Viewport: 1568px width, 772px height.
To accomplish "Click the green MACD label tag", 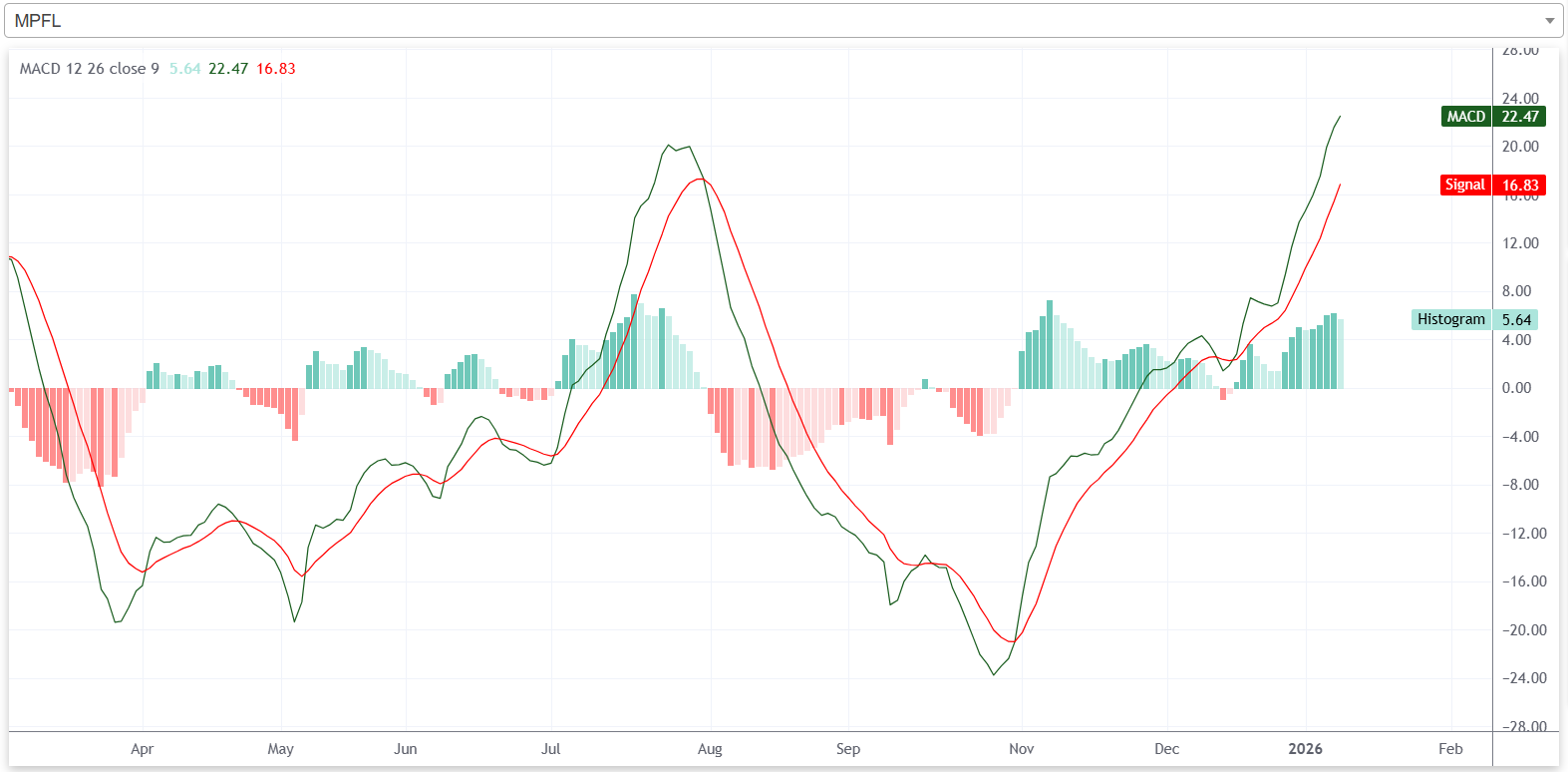I will click(1465, 117).
